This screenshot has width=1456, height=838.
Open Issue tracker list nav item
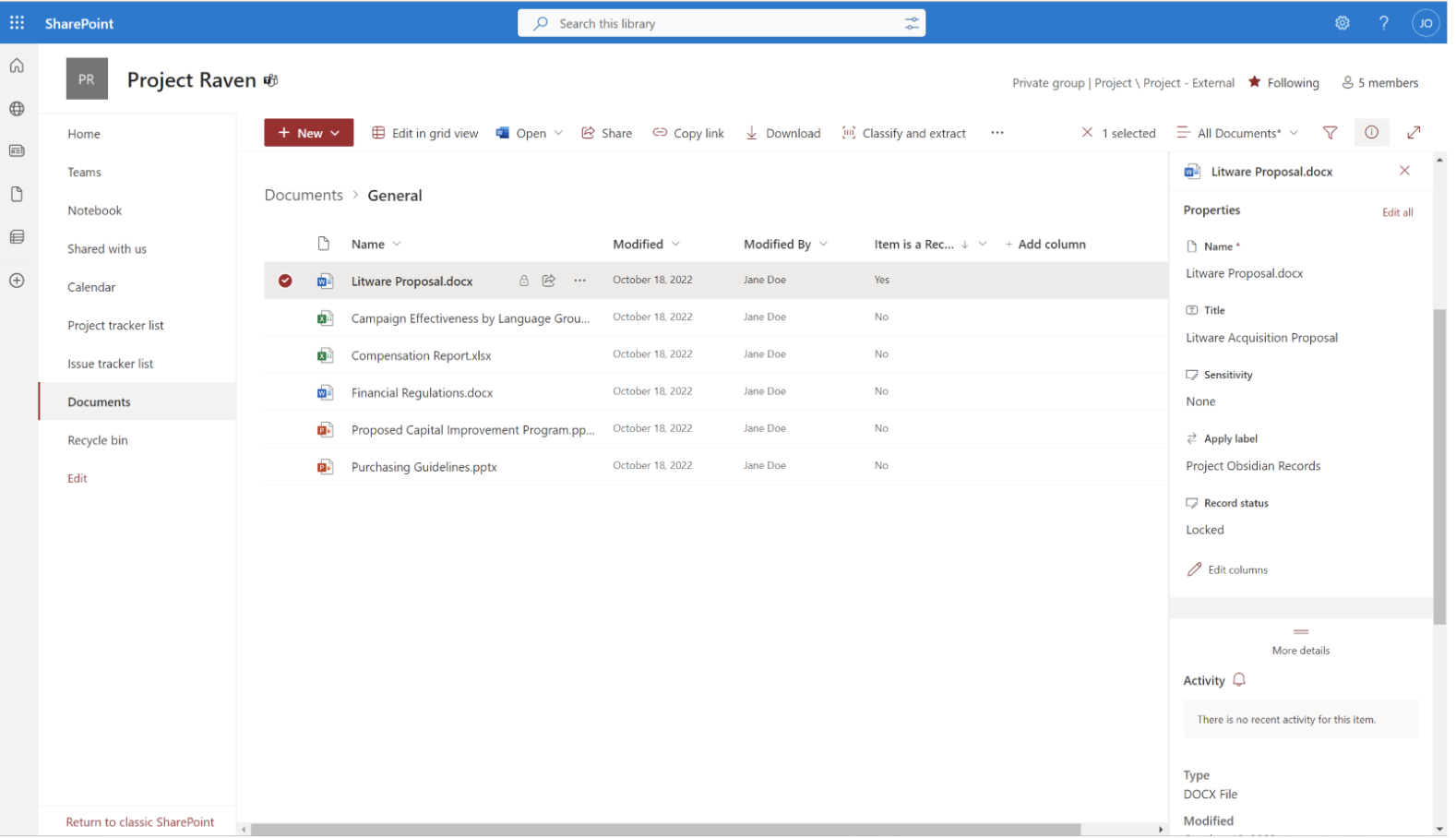111,365
